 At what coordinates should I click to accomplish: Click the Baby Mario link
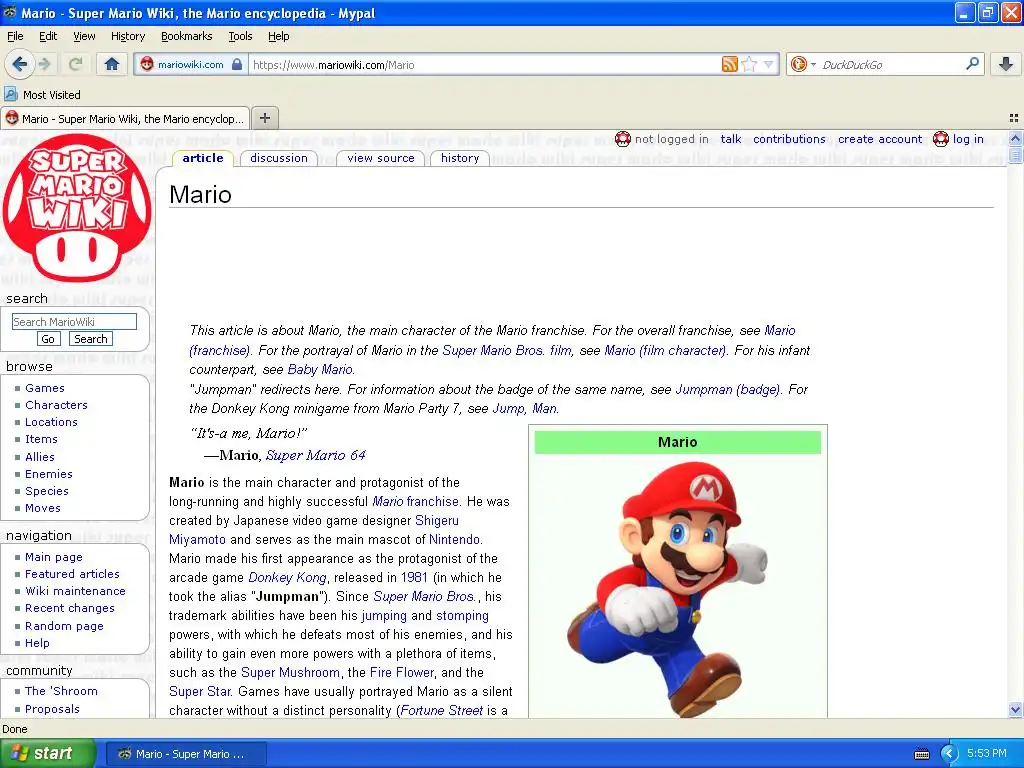[320, 370]
